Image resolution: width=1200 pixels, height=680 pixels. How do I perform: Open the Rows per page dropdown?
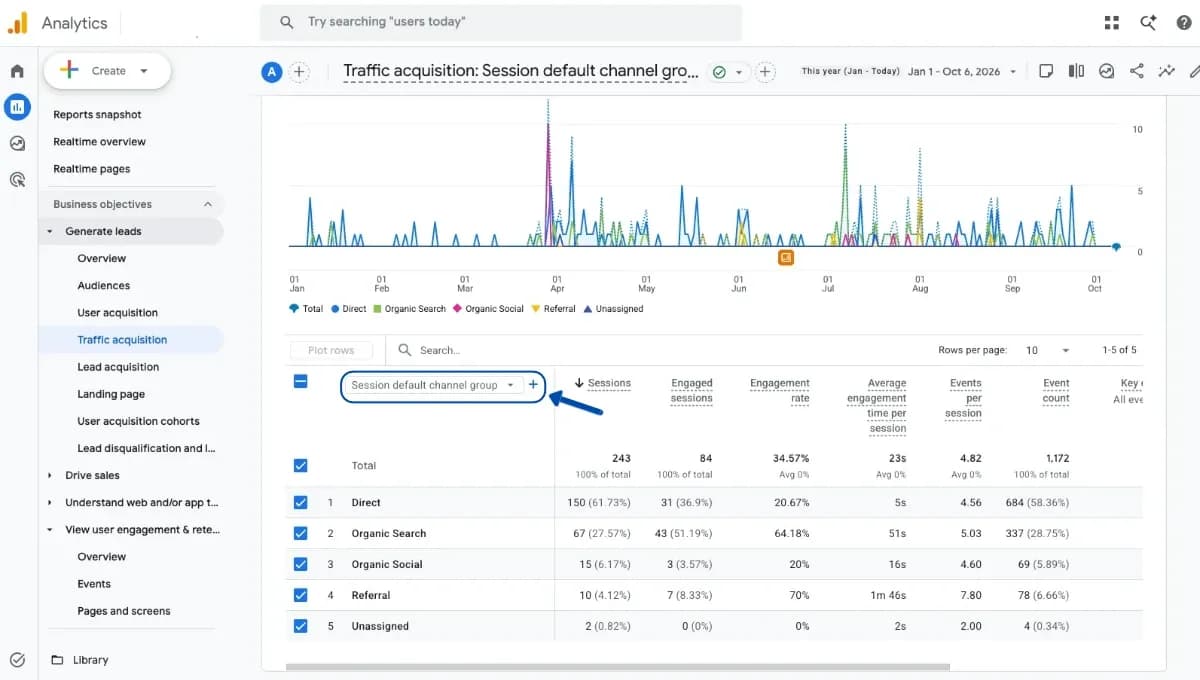tap(1047, 350)
